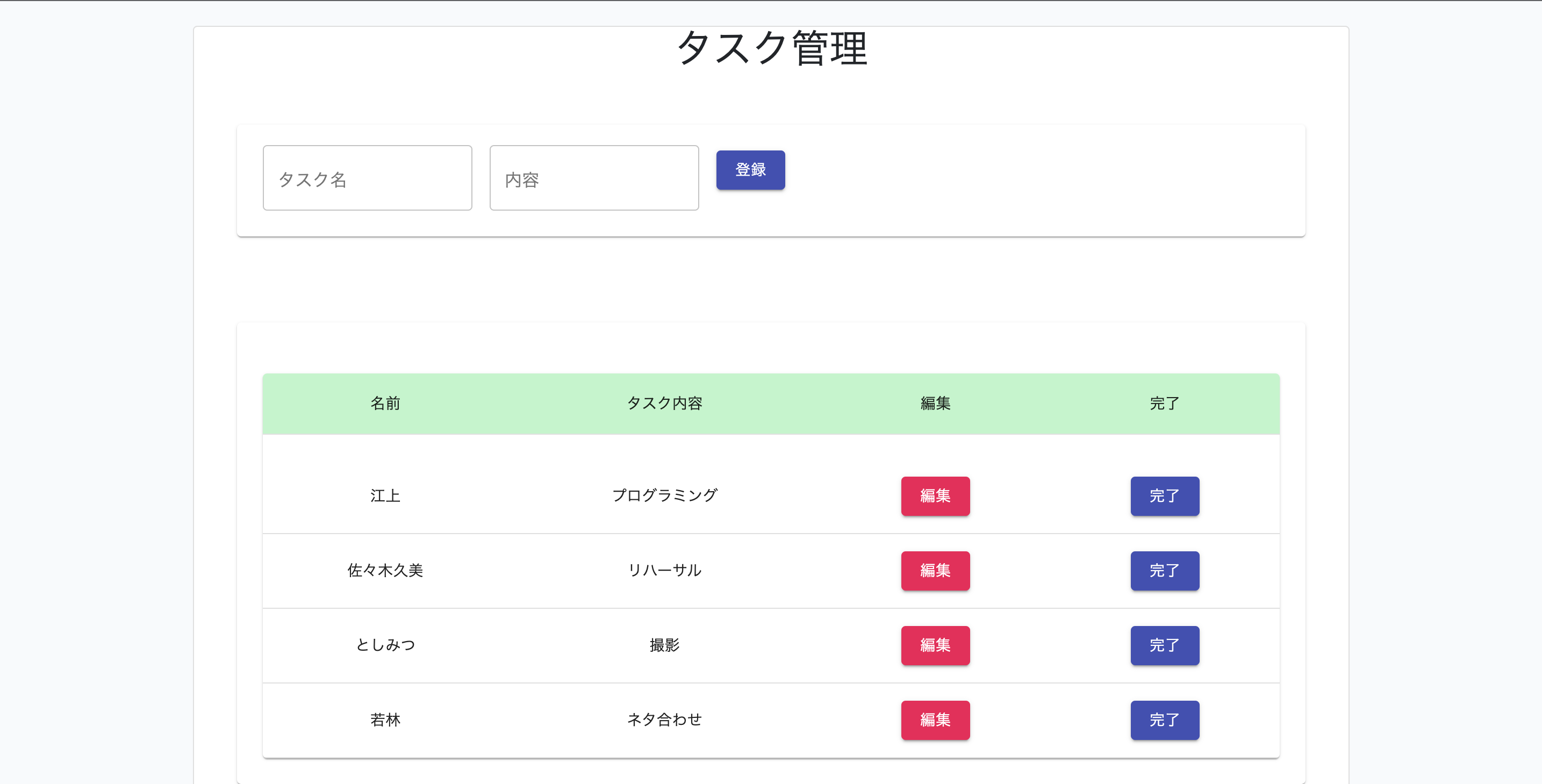Mark 江上's プログラミング task as 完了

[x=1164, y=495]
